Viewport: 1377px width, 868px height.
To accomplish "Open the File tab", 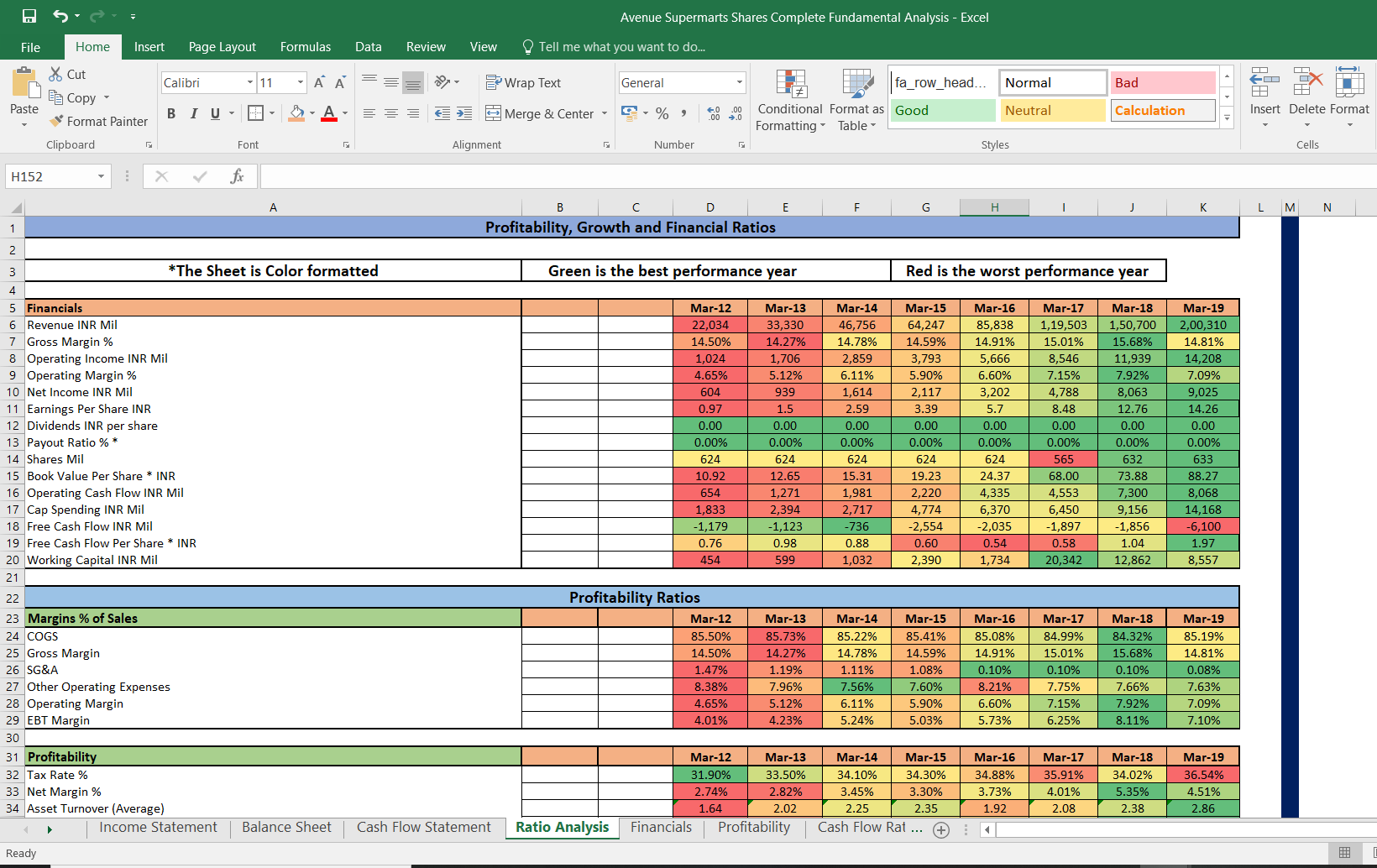I will click(x=30, y=47).
